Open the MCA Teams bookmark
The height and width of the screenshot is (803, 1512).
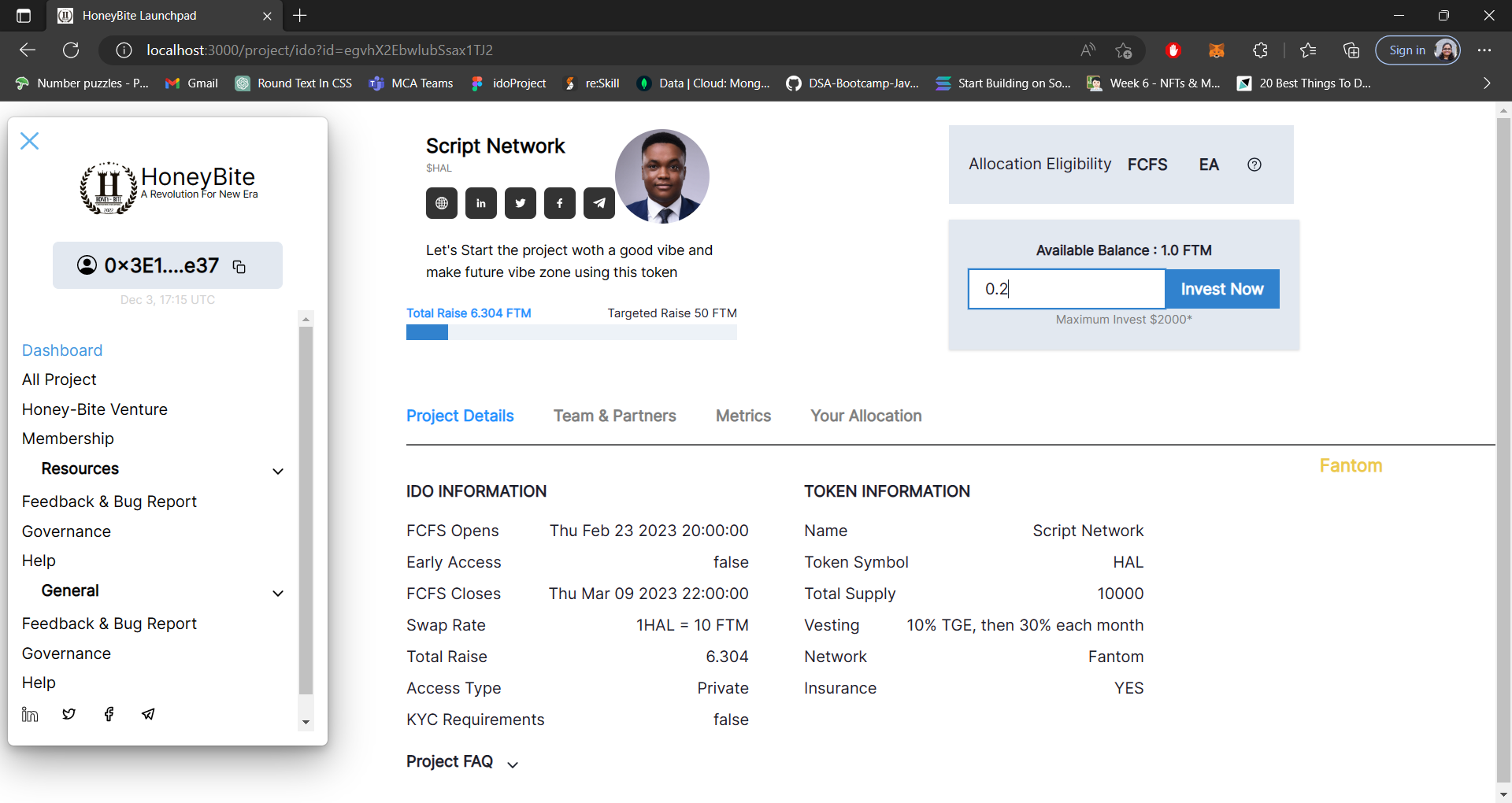[411, 83]
